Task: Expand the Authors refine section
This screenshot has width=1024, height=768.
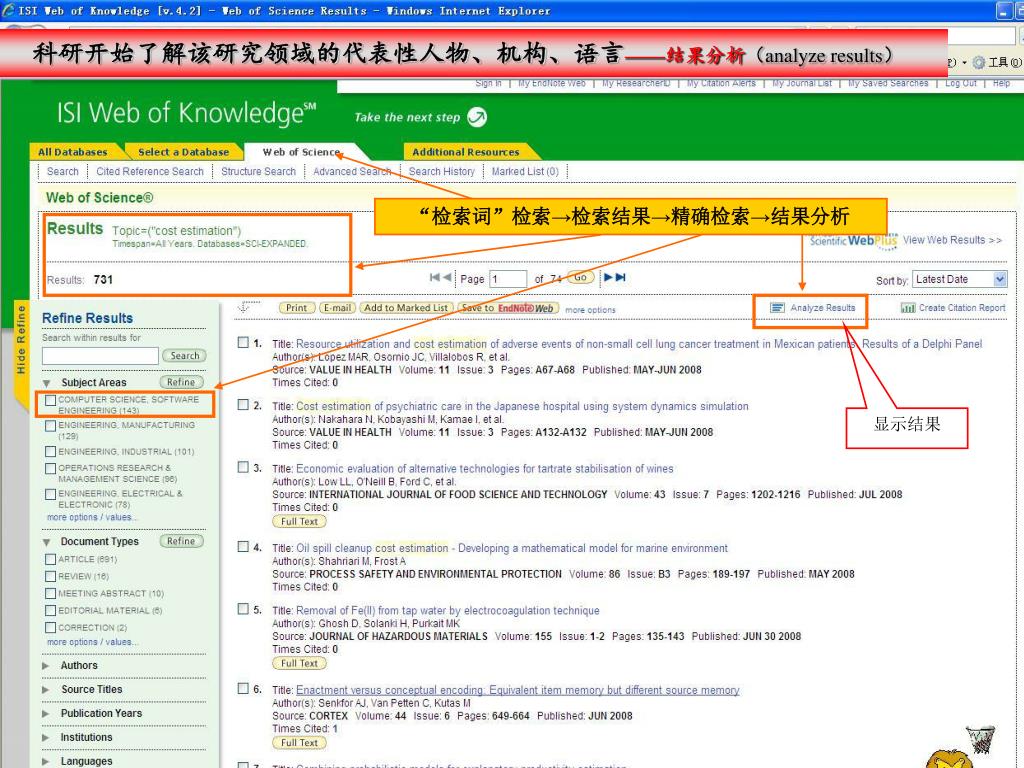Action: point(46,665)
